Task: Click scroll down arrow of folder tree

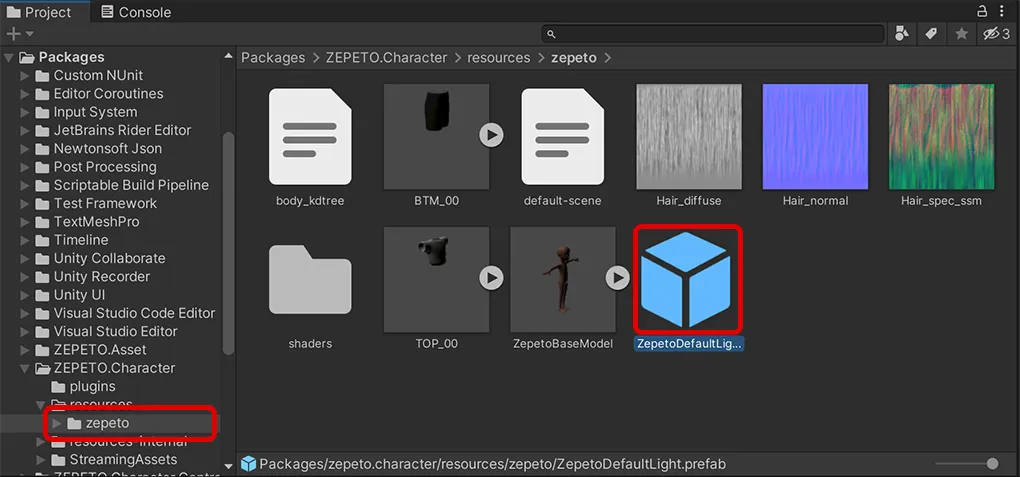Action: (228, 465)
